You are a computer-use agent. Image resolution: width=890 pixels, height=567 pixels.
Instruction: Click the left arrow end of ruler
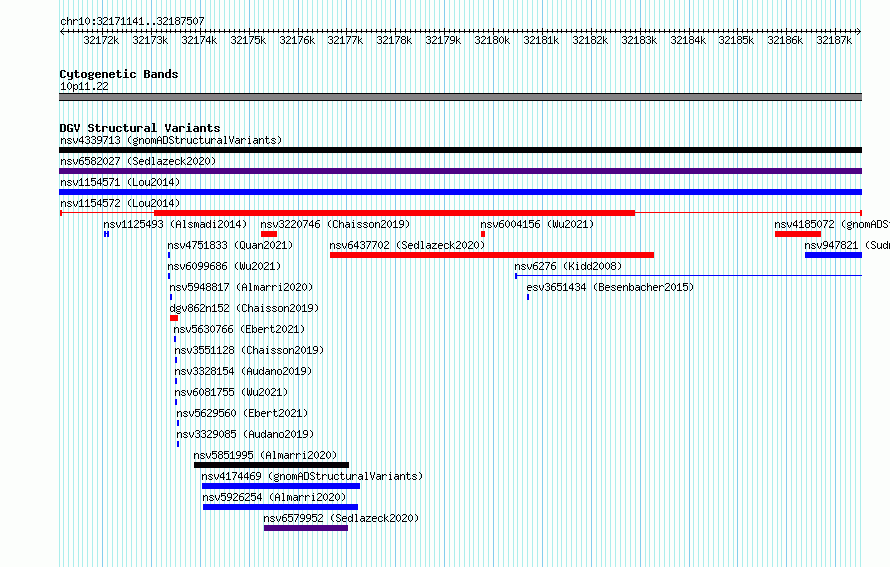(x=62, y=32)
